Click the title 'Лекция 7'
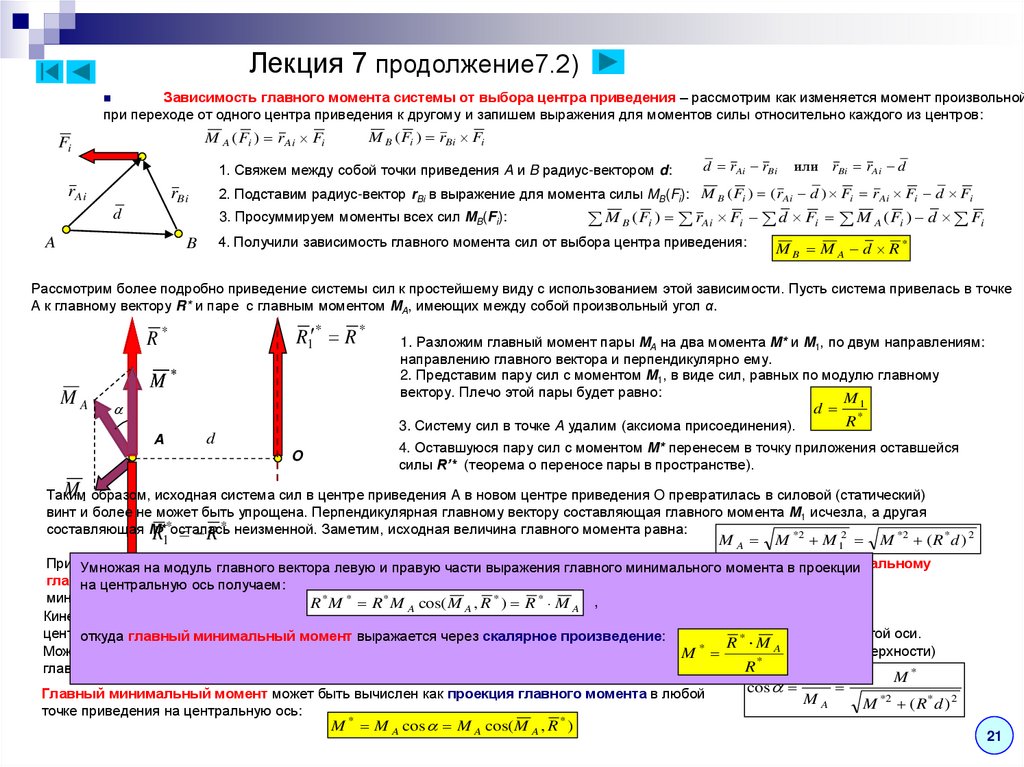The height and width of the screenshot is (767, 1024). coord(307,63)
